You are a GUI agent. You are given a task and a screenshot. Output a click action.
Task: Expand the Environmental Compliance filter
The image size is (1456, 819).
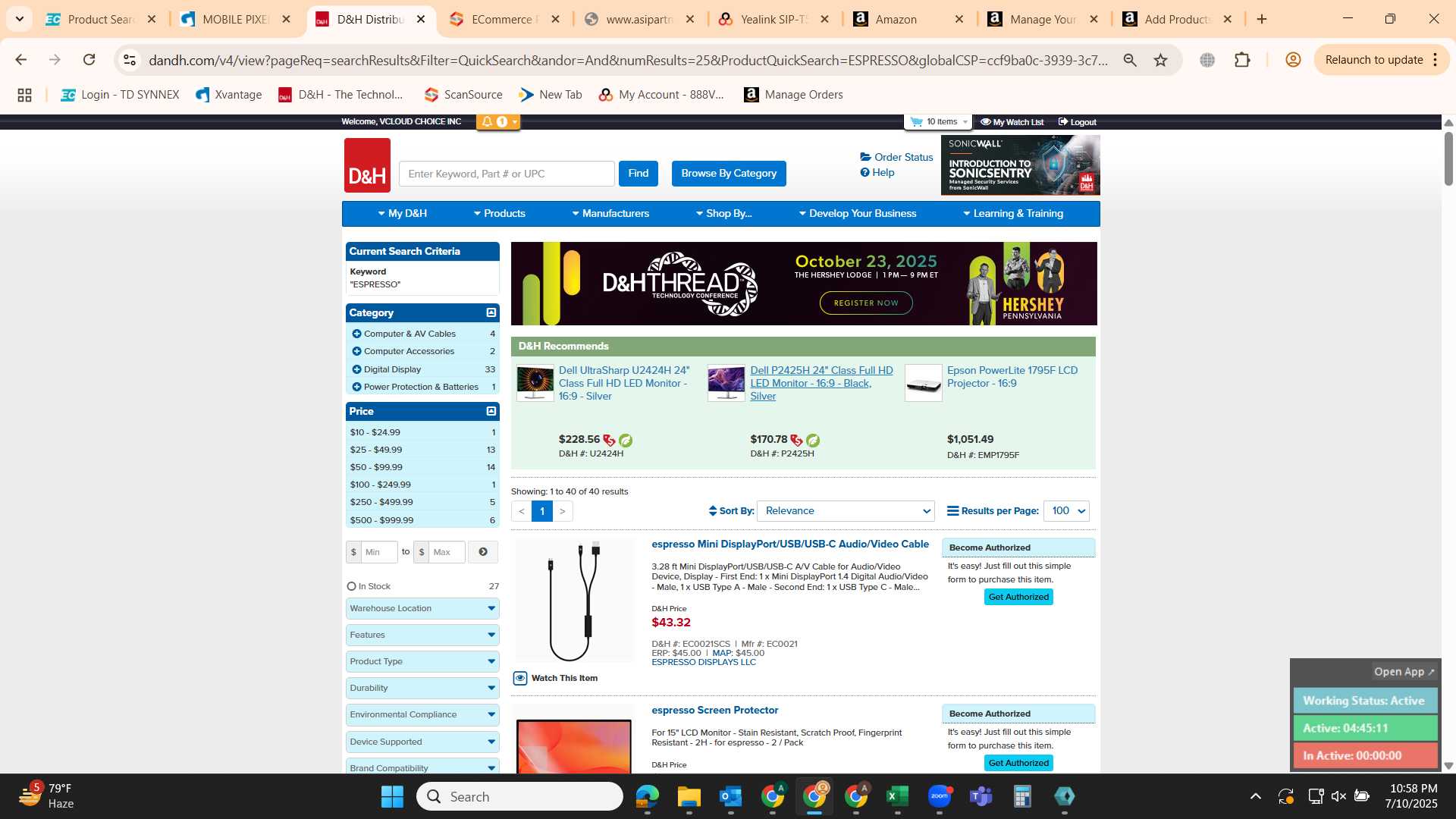(422, 714)
